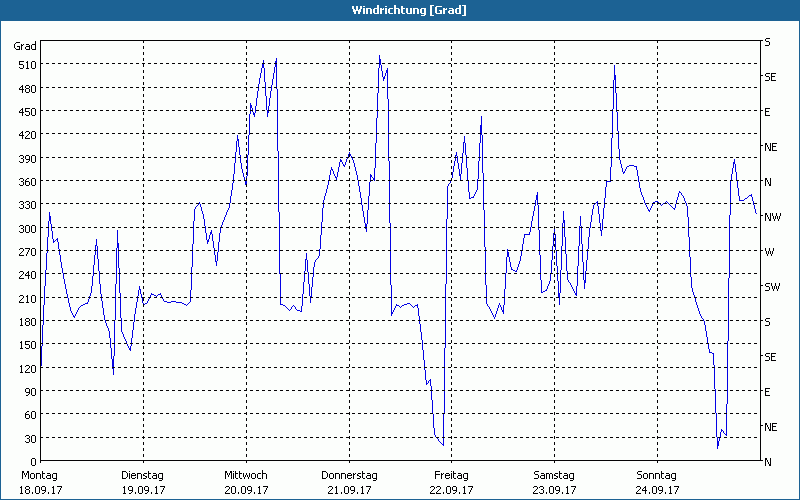The image size is (800, 500).
Task: Select the NW compass direction label
Action: click(x=772, y=217)
